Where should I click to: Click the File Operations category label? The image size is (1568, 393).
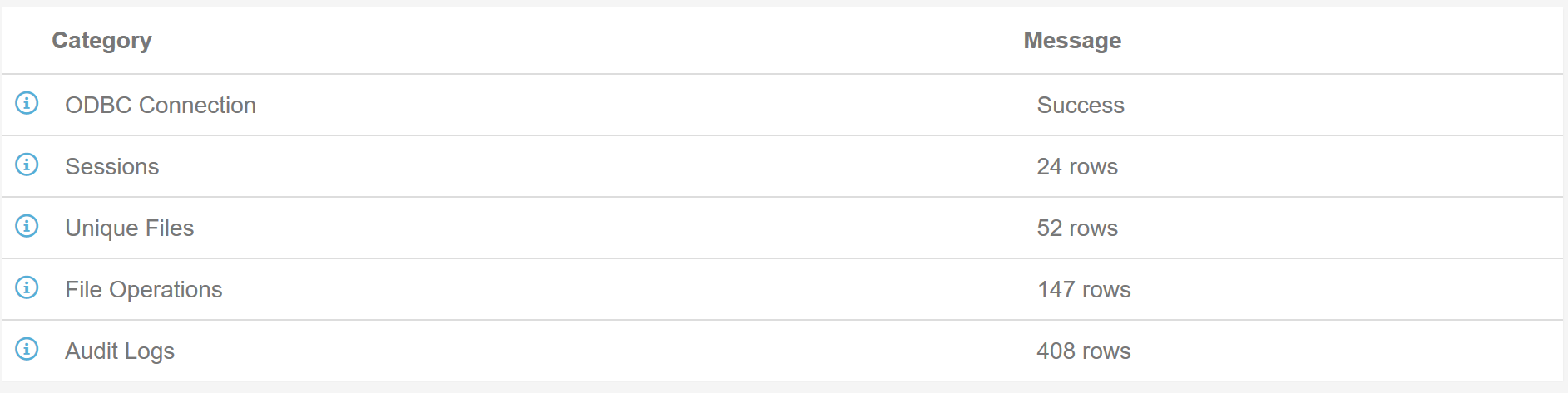(x=144, y=290)
